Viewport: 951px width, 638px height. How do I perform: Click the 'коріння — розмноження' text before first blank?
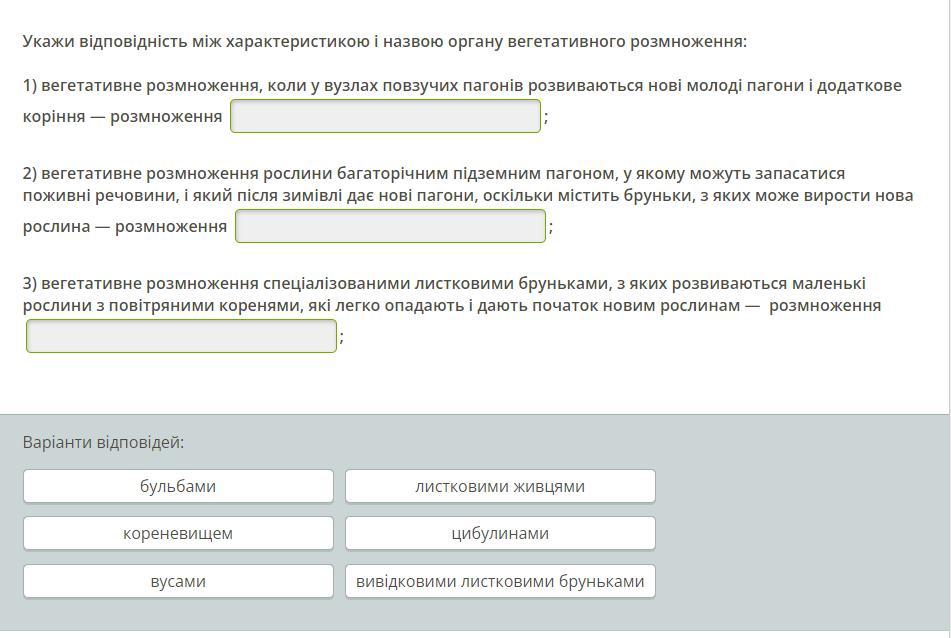[x=123, y=116]
